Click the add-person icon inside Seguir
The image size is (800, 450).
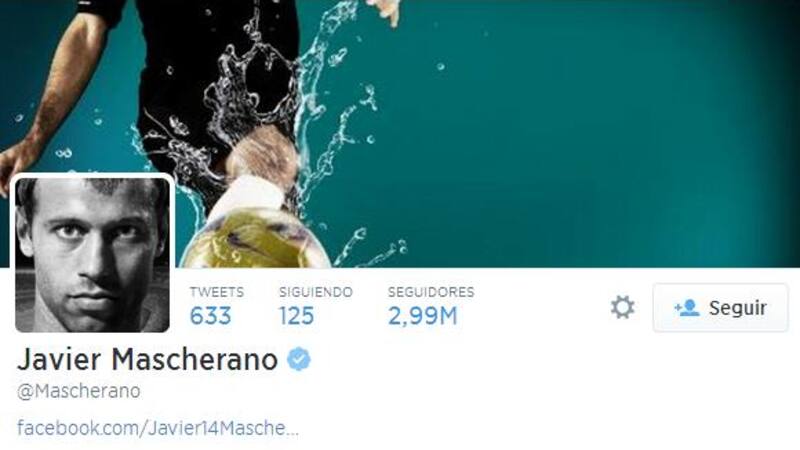[x=687, y=308]
